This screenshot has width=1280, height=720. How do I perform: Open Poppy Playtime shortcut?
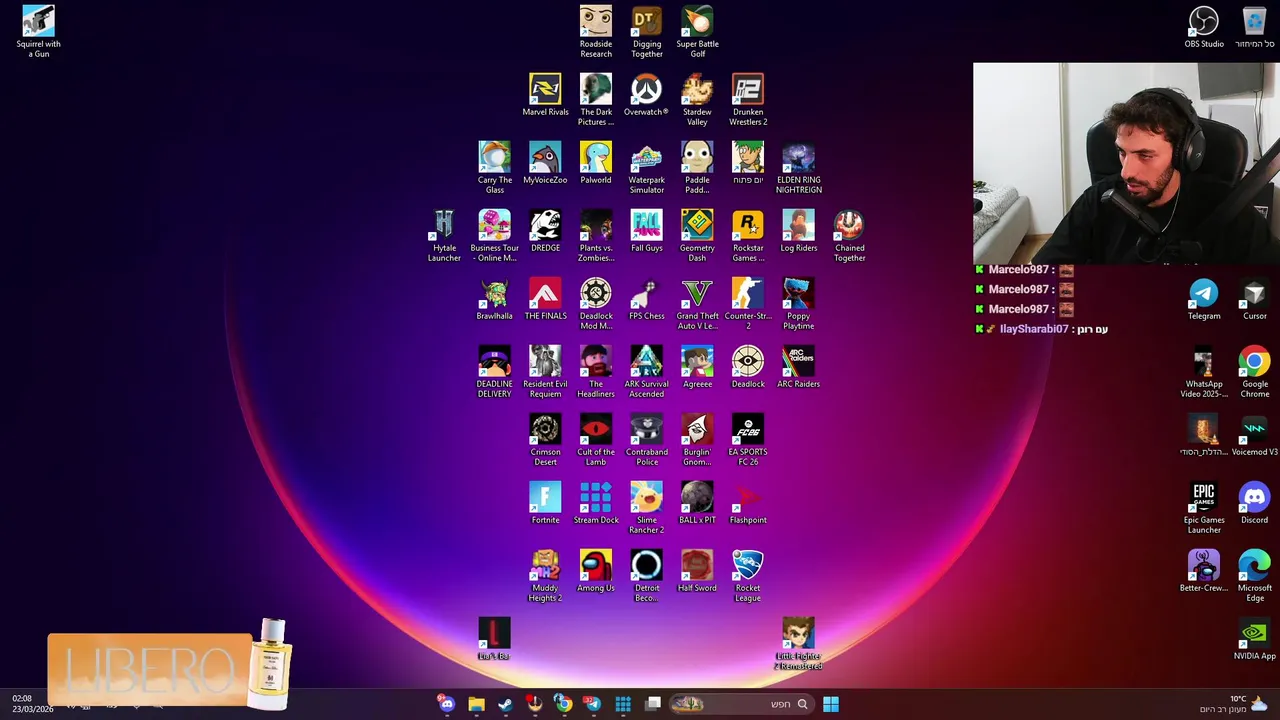point(799,303)
